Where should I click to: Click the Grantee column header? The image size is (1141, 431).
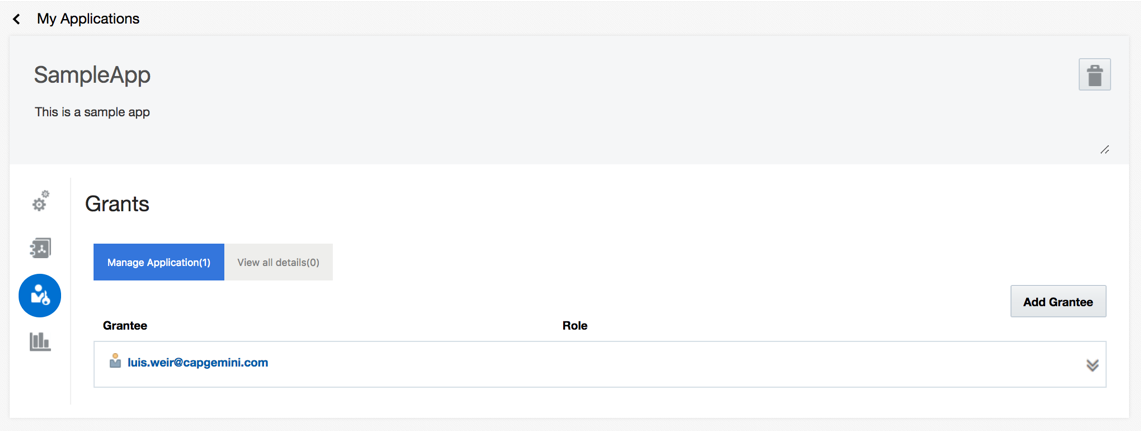(x=125, y=325)
